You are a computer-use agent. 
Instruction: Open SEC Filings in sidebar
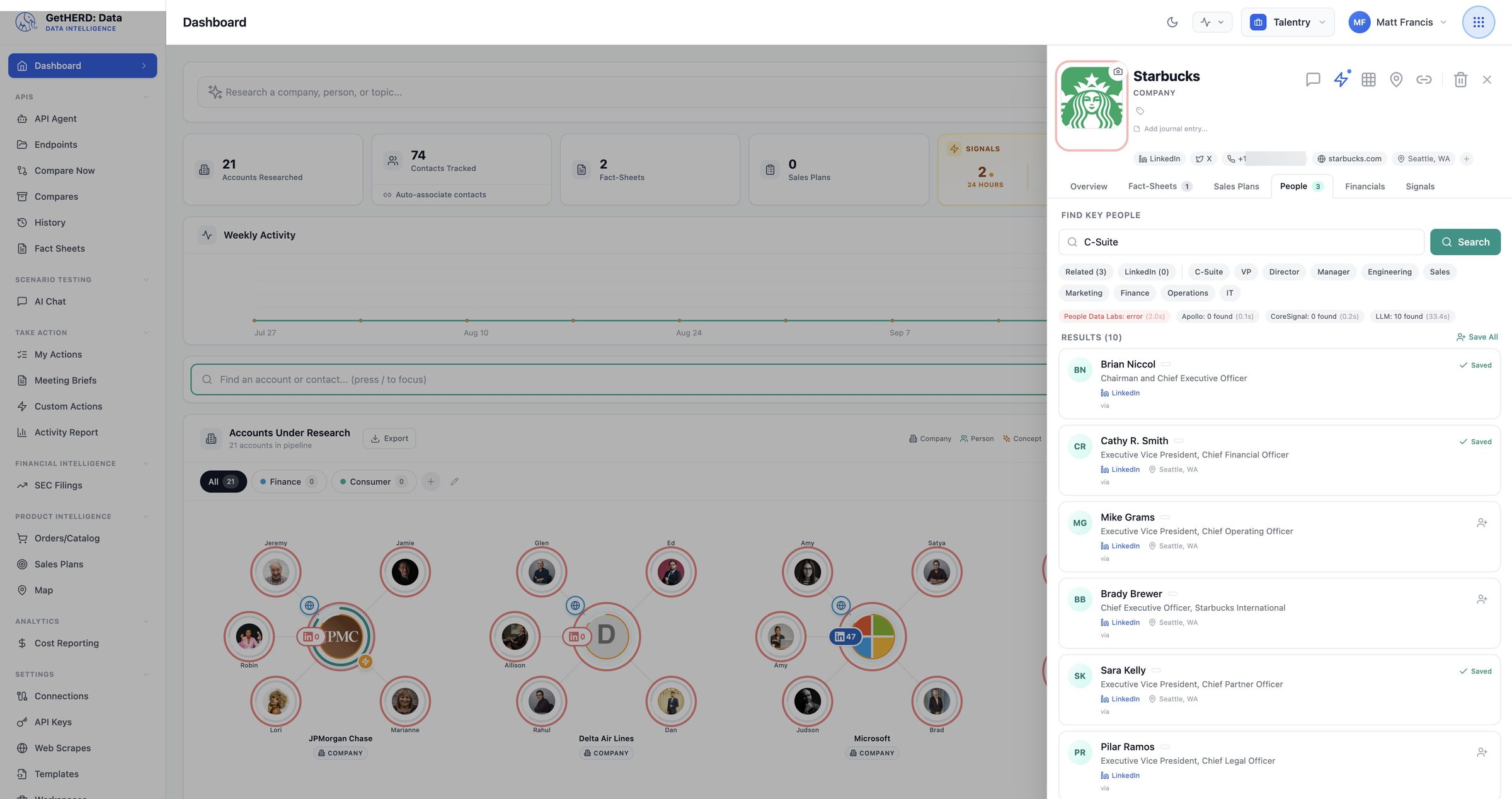pyautogui.click(x=83, y=485)
